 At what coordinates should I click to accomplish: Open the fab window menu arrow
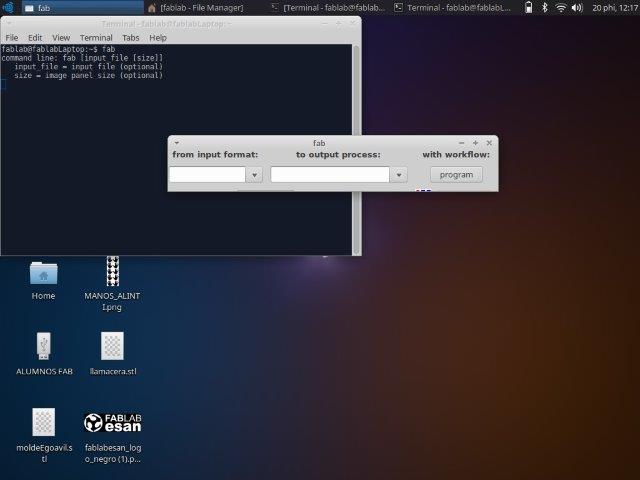[177, 143]
